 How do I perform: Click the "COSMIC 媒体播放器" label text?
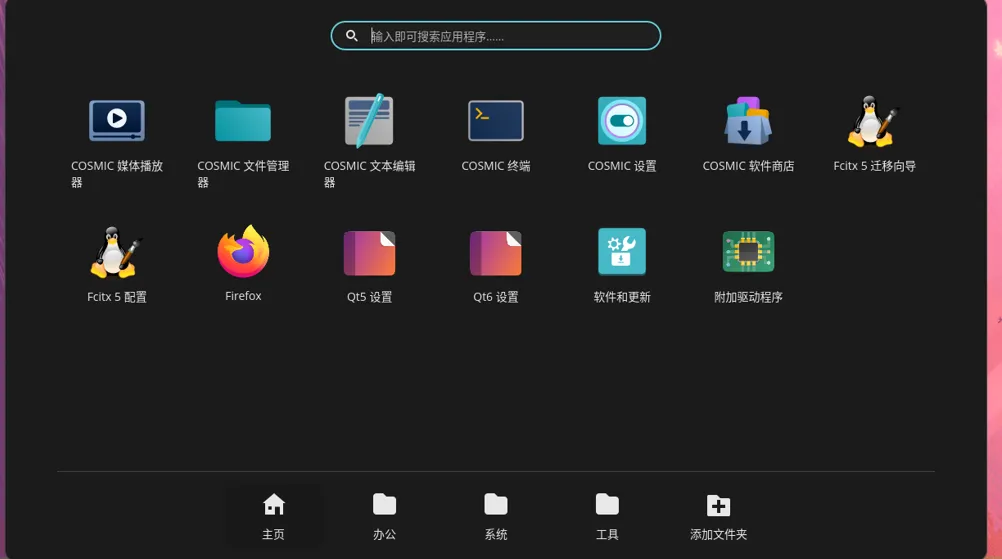tap(116, 174)
